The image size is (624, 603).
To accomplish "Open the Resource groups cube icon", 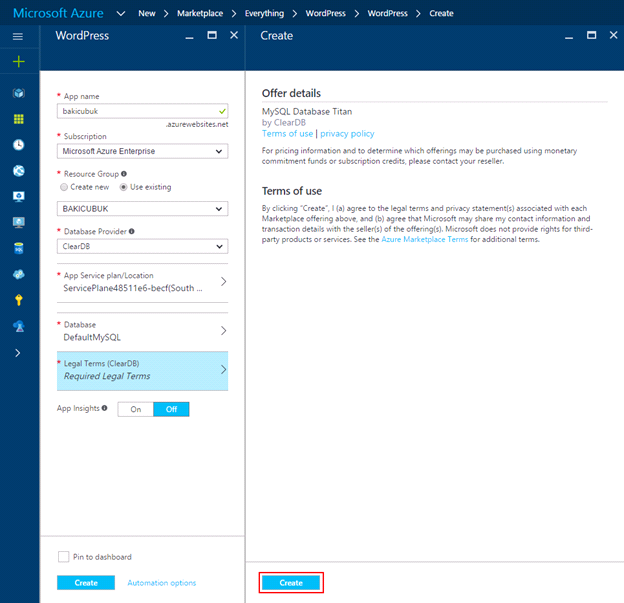I will click(x=19, y=93).
